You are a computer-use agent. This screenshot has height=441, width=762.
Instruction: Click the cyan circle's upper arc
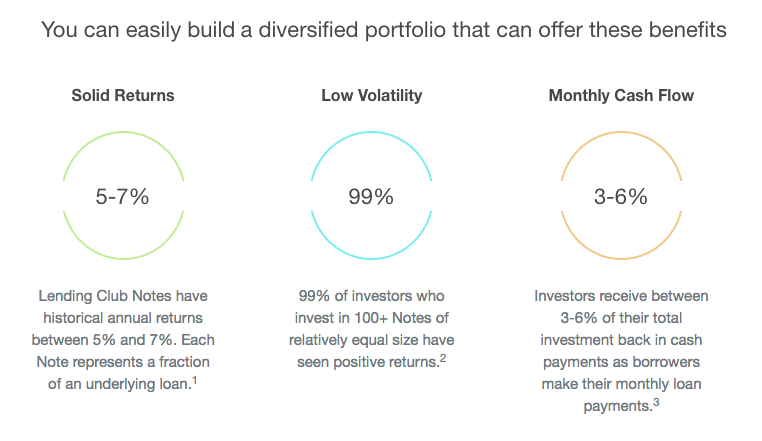[371, 137]
